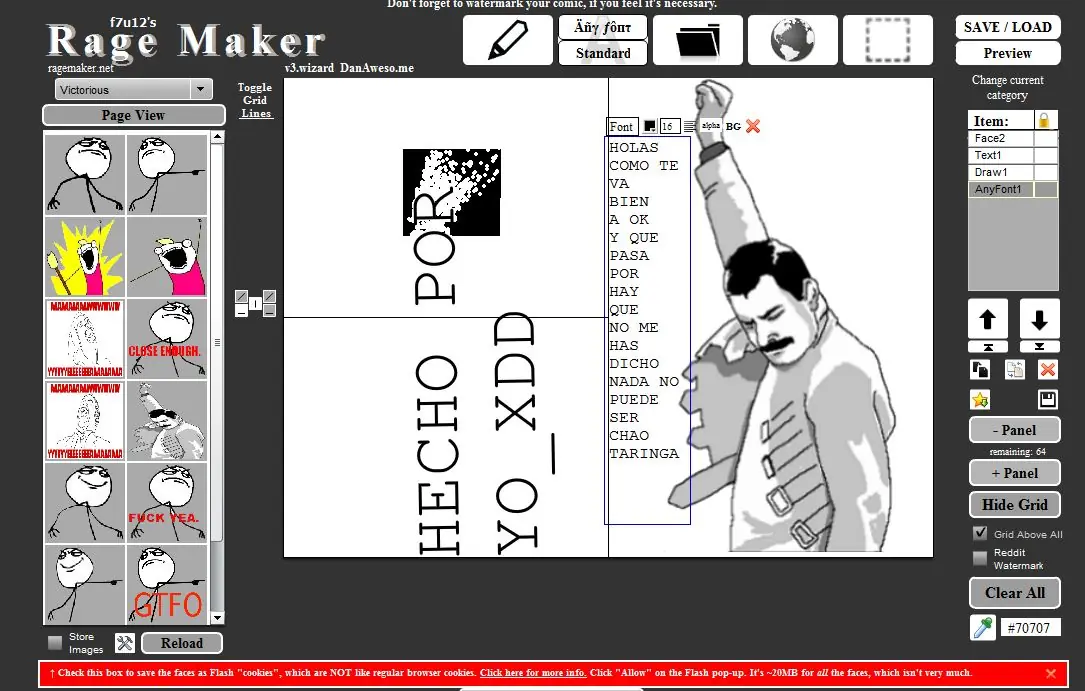Select the yellow 'all the things' face

coord(85,257)
